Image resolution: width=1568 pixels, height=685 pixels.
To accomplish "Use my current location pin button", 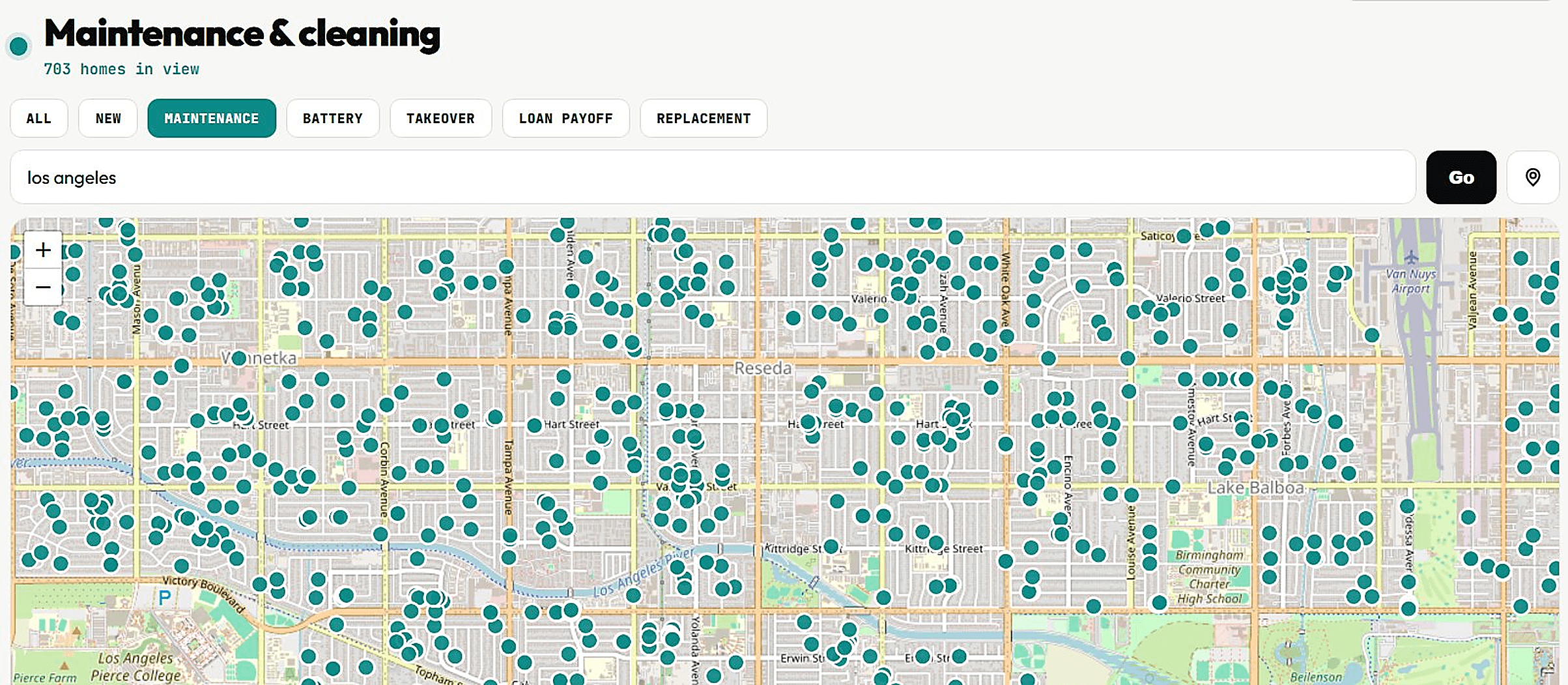I will 1533,177.
